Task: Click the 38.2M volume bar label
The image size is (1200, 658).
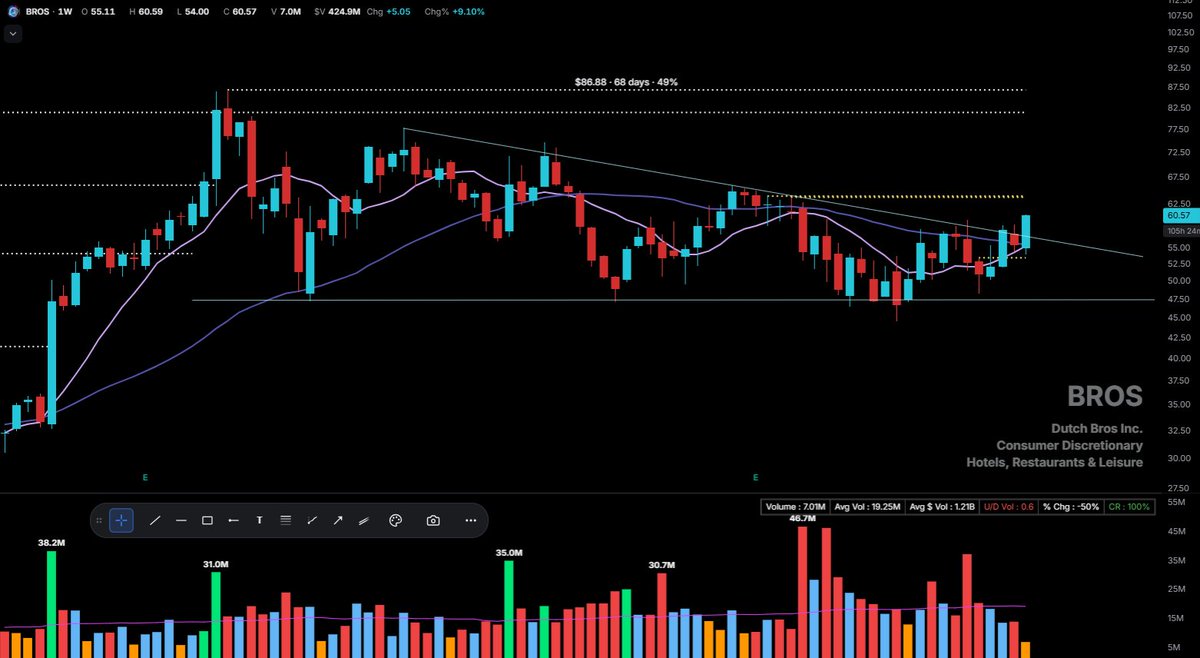Action: pos(52,543)
